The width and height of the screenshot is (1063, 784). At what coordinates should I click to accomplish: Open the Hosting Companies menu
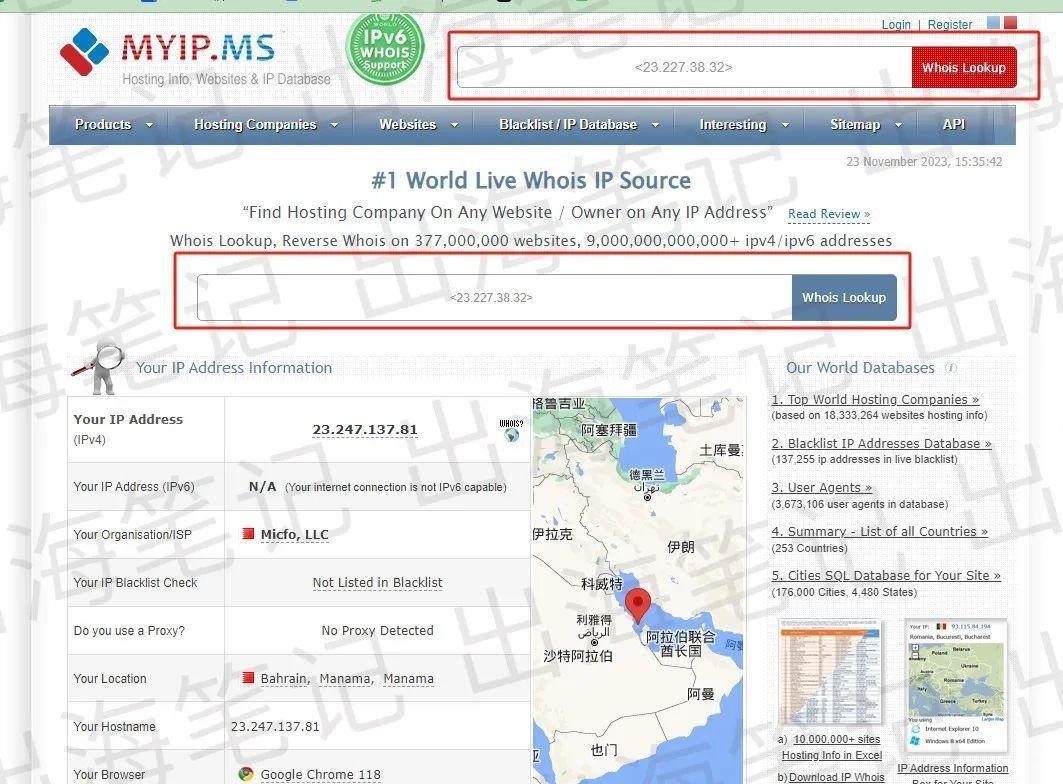pyautogui.click(x=255, y=124)
